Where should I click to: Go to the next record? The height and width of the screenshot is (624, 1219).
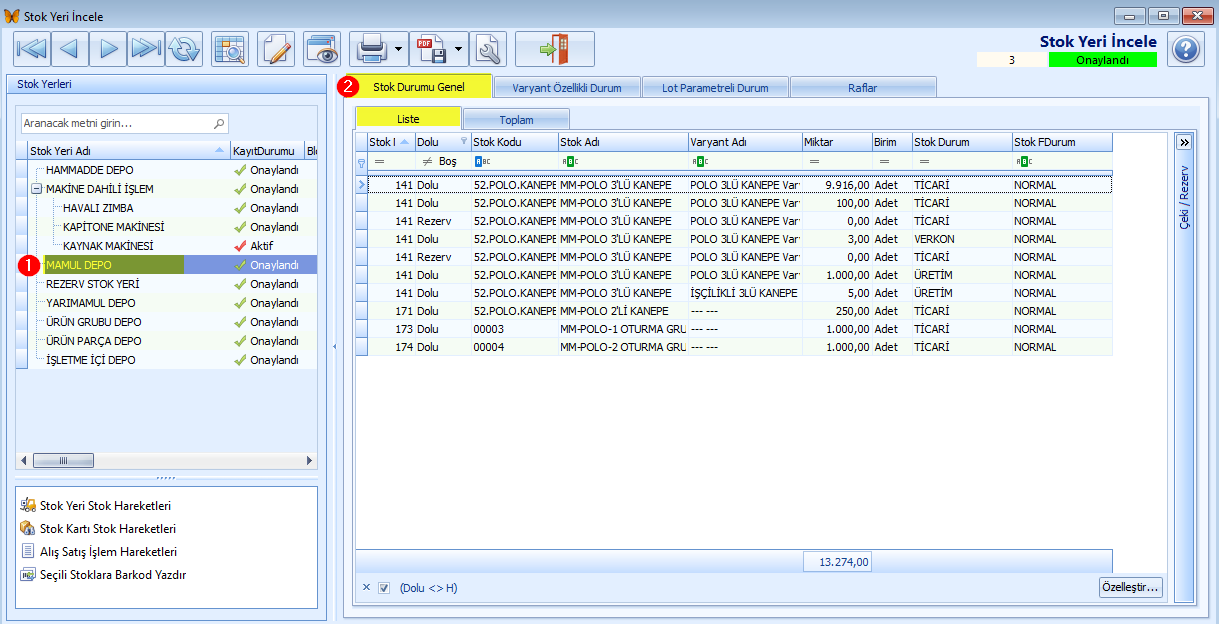click(108, 48)
